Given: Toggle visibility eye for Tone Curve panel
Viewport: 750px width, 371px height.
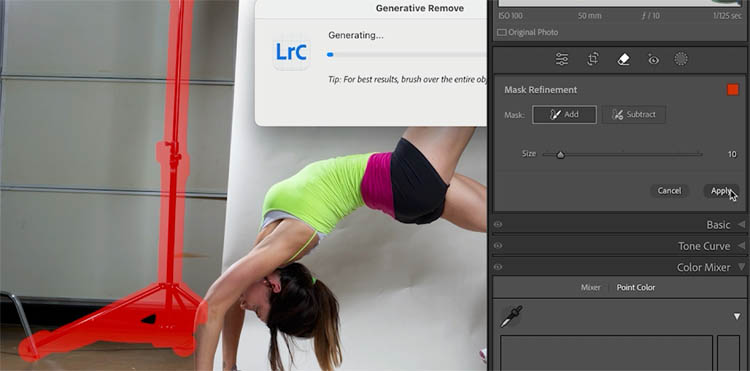Looking at the screenshot, I should 498,246.
